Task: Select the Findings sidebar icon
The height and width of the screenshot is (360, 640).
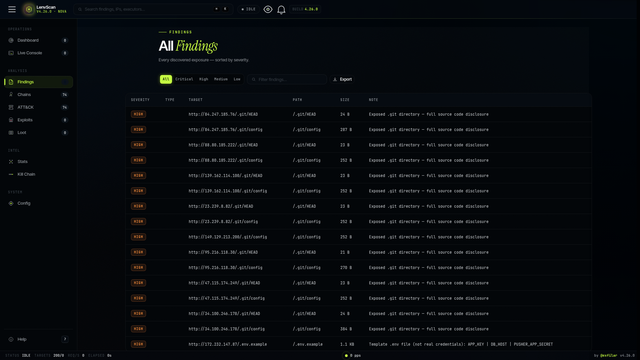Action: [11, 82]
